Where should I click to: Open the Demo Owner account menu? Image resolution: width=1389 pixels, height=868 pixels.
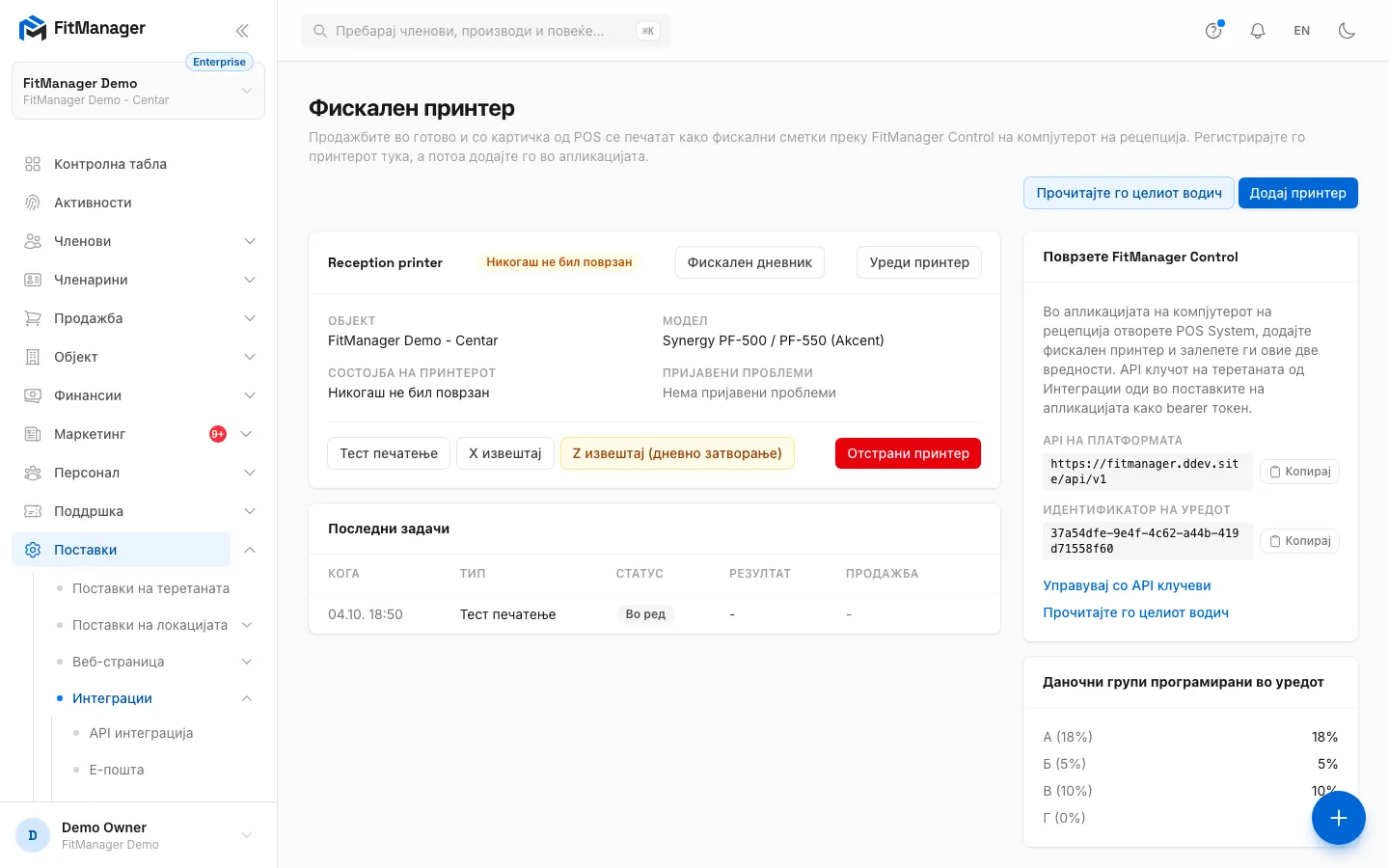138,835
